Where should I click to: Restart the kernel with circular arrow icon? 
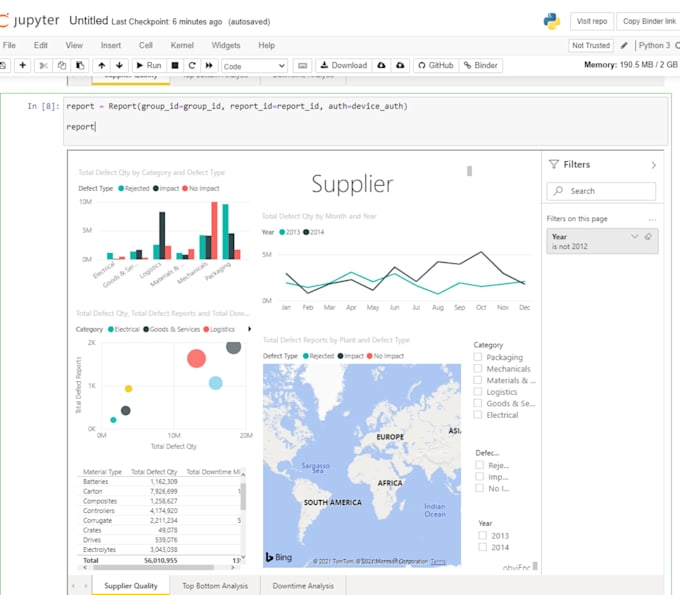(x=192, y=65)
